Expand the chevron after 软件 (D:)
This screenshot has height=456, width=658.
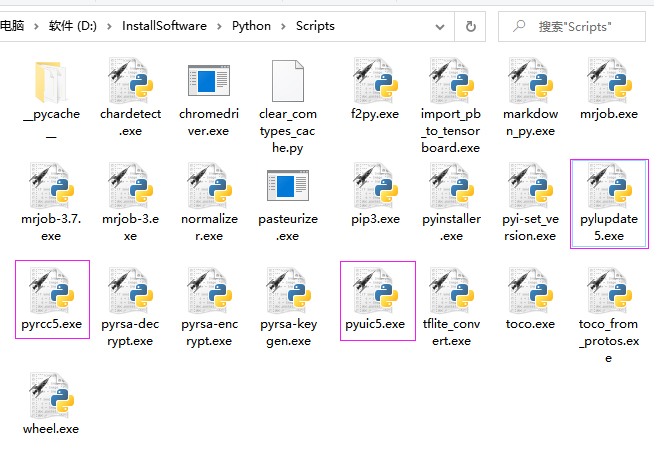(109, 26)
